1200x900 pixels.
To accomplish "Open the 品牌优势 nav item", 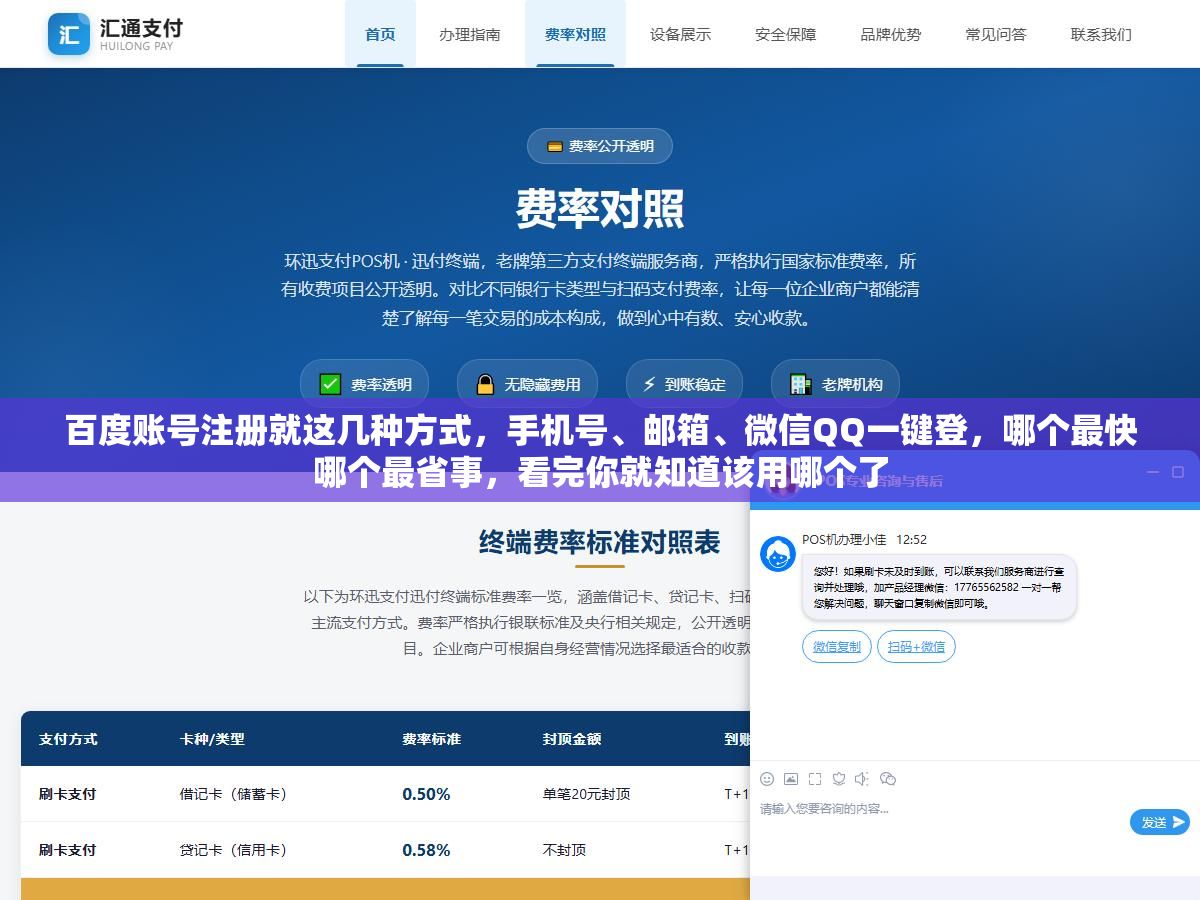I will click(891, 34).
